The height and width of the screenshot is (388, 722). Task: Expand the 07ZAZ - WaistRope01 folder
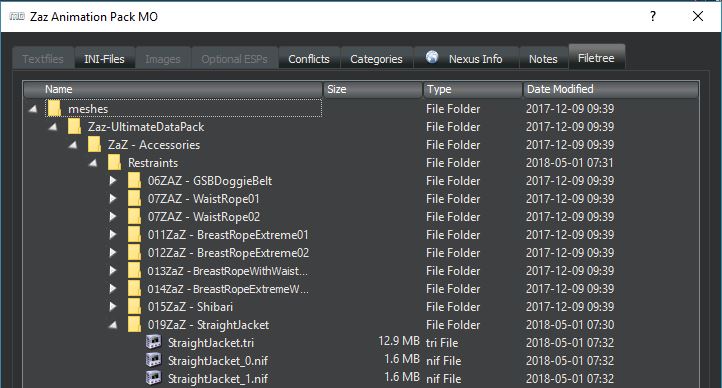tap(113, 198)
